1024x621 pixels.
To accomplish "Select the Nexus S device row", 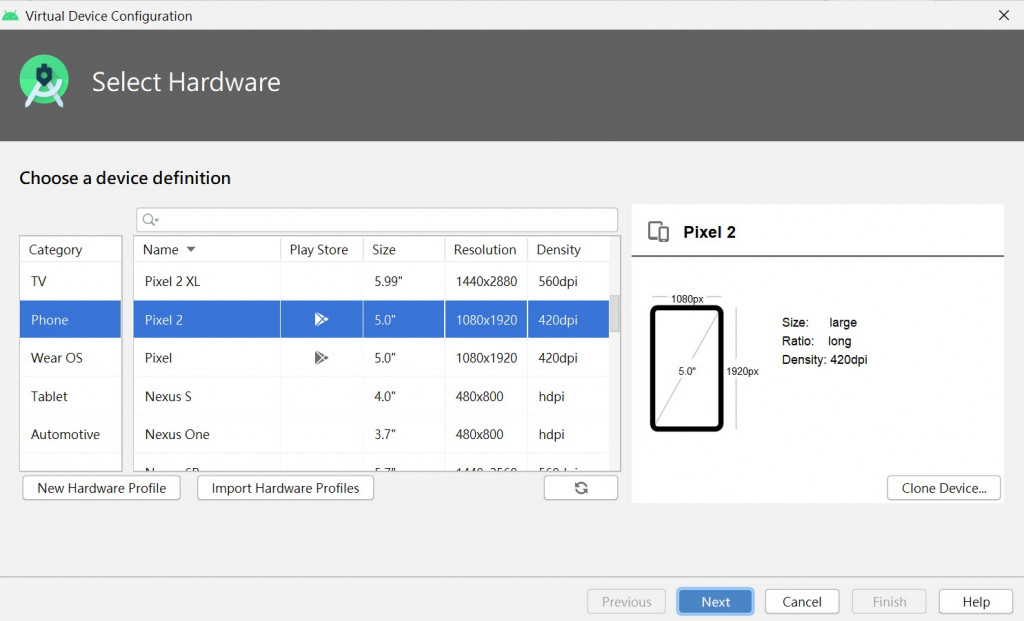I will (x=371, y=396).
